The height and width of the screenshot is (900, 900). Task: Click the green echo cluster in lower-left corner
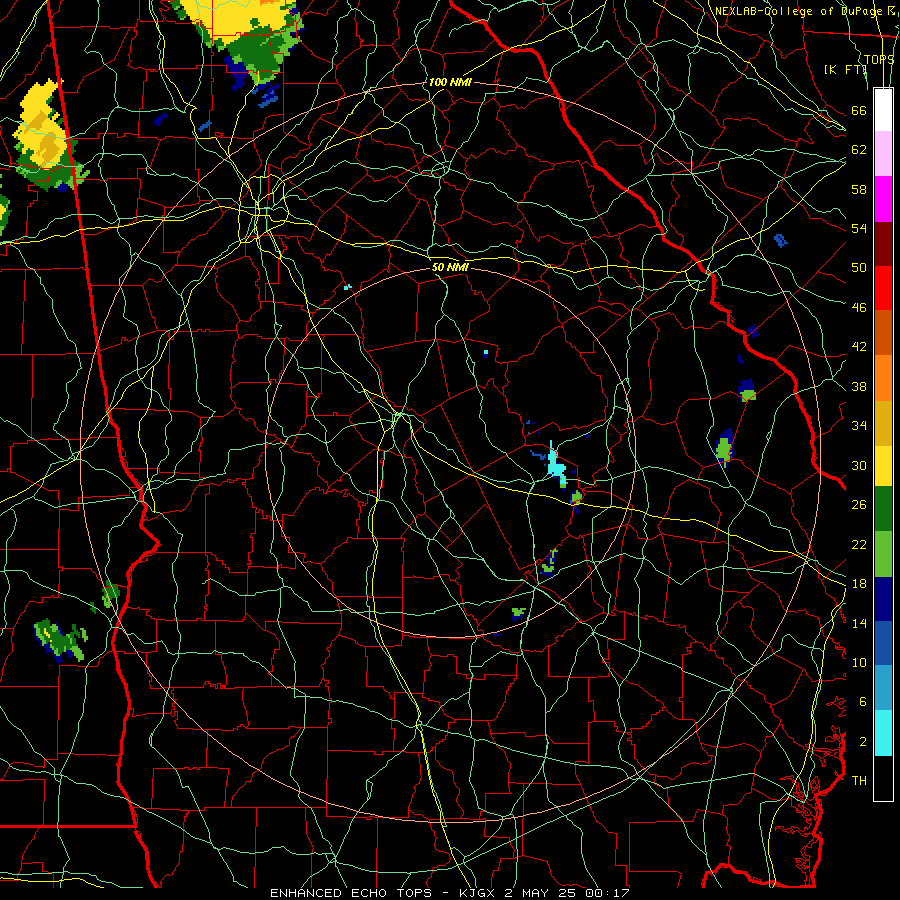pyautogui.click(x=60, y=640)
